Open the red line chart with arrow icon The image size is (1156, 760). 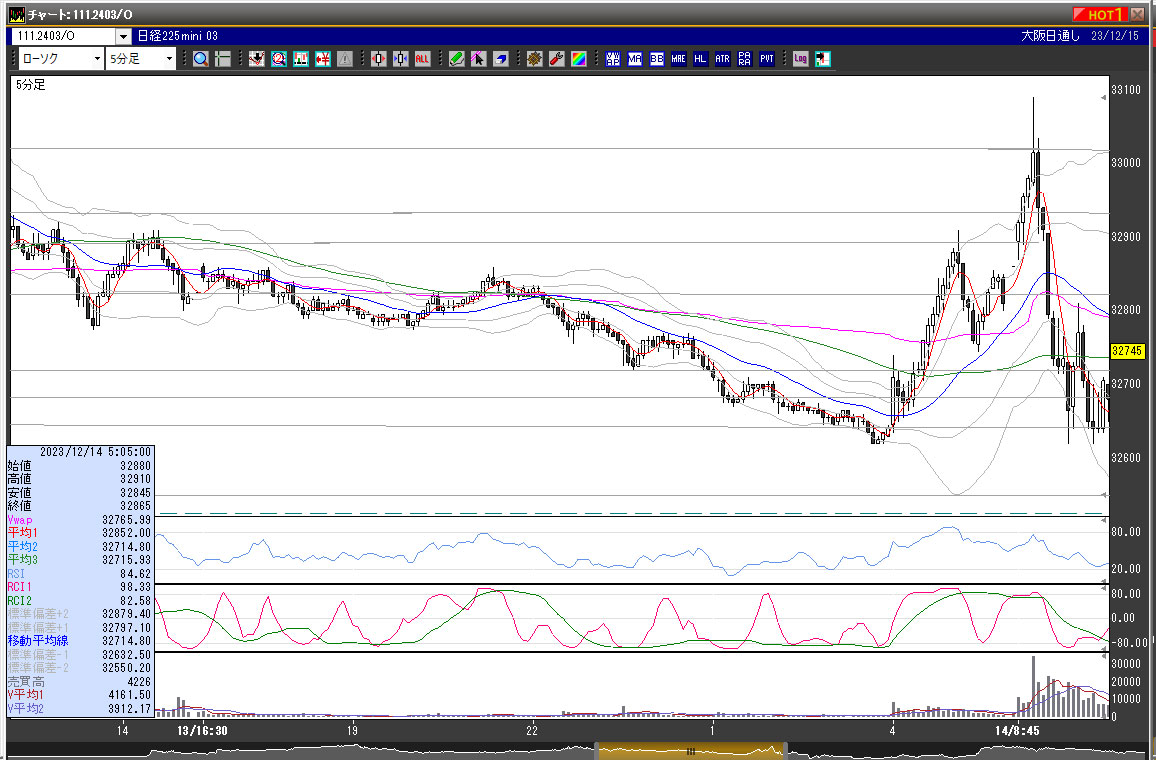click(x=257, y=59)
